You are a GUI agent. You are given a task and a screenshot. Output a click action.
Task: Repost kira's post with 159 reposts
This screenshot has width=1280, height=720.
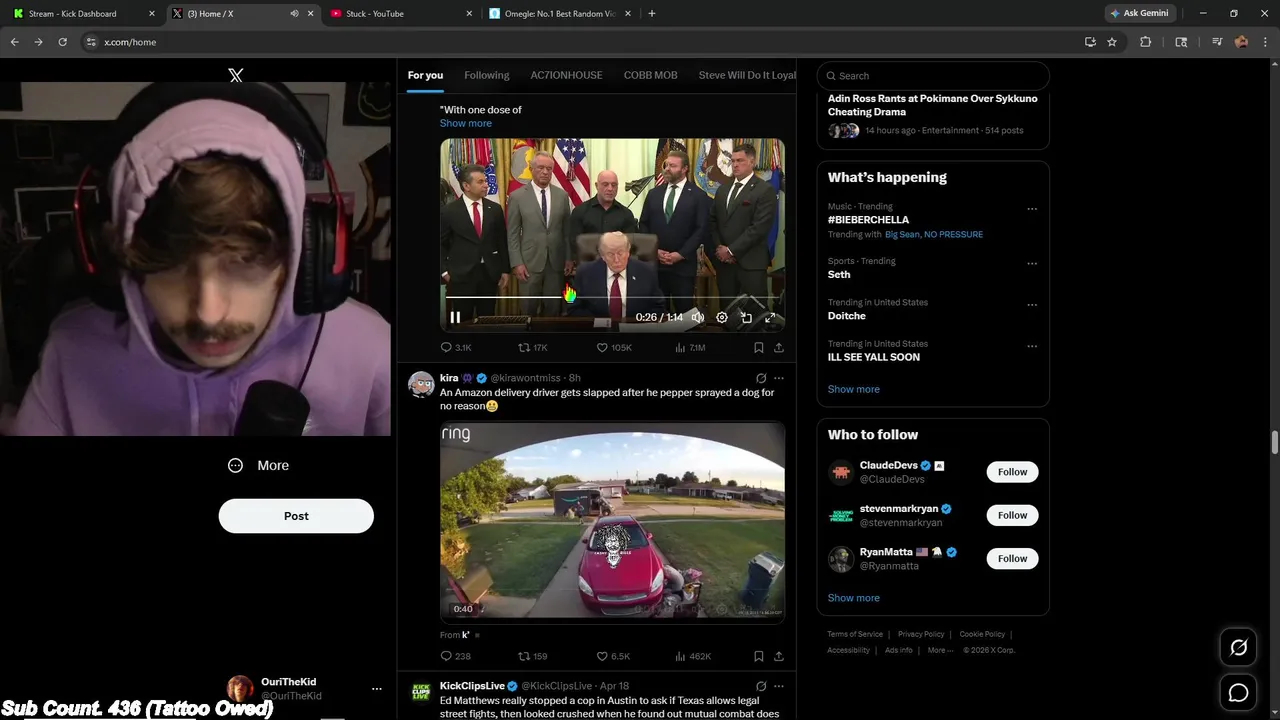[532, 656]
